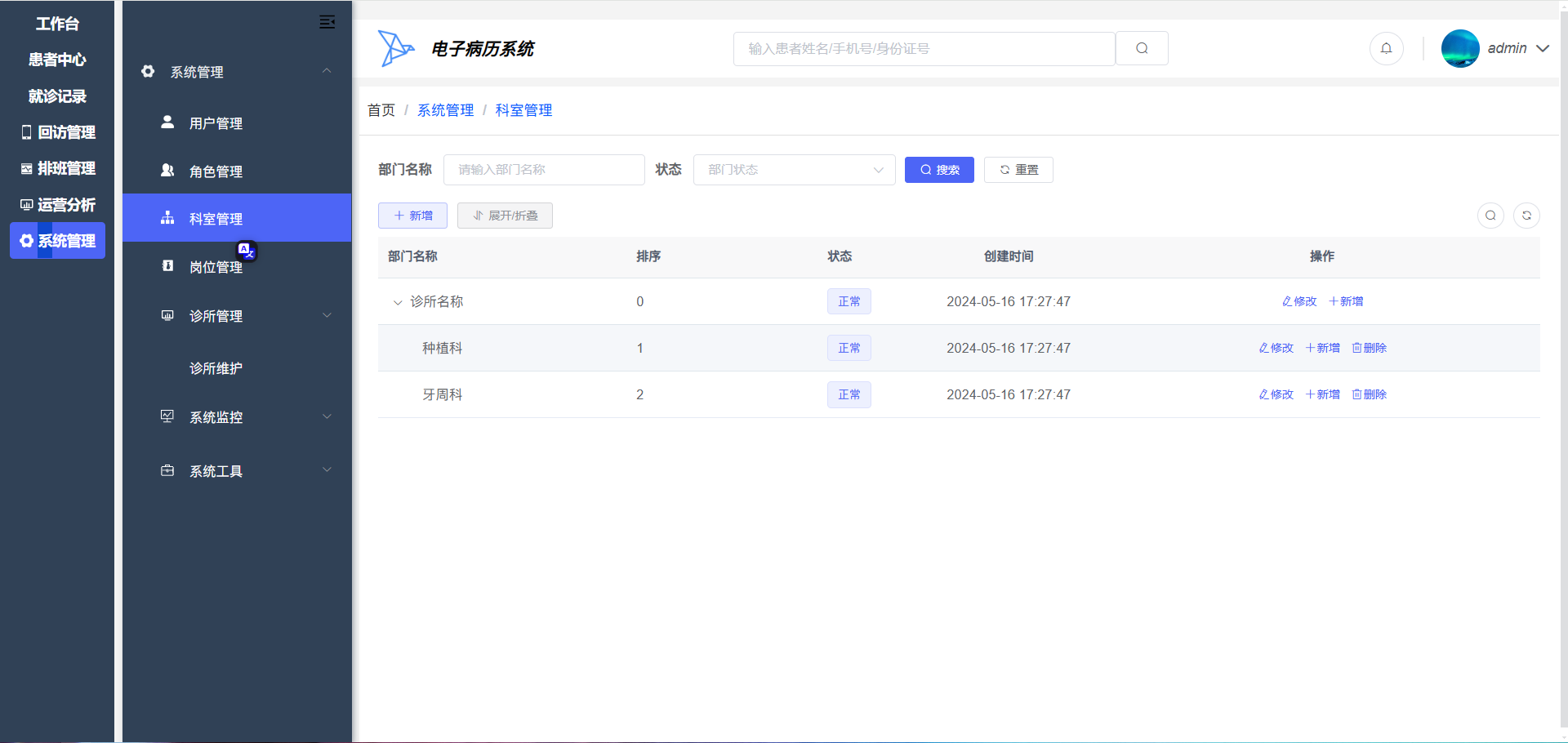Click the 岗位管理 badge icon
This screenshot has width=1568, height=743.
(x=167, y=266)
